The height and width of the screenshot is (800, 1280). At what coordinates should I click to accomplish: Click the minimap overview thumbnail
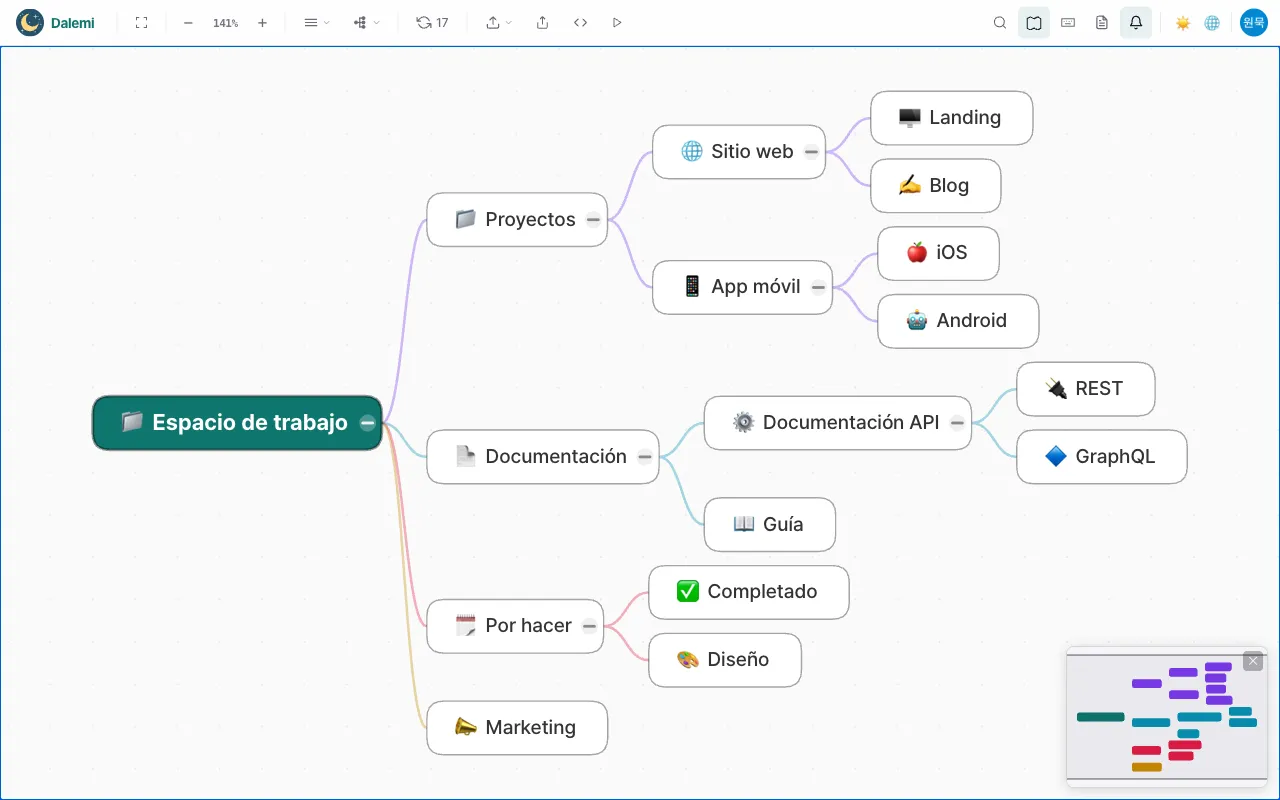(1167, 717)
